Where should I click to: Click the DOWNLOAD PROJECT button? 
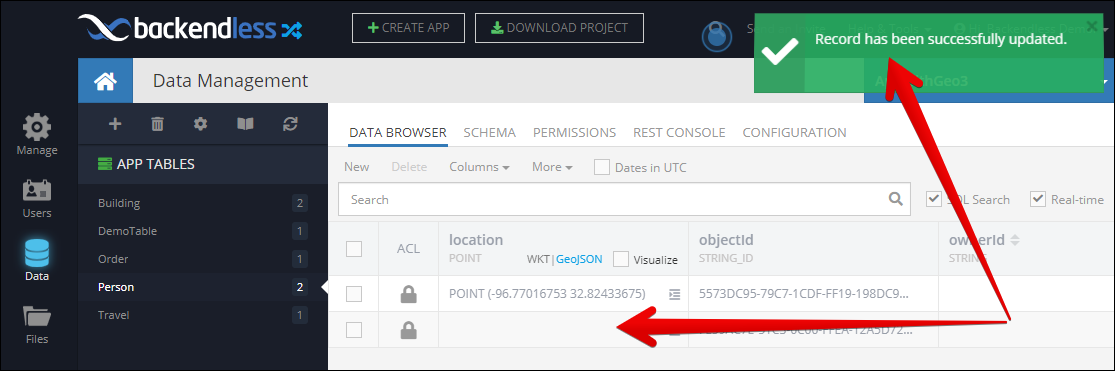click(559, 28)
